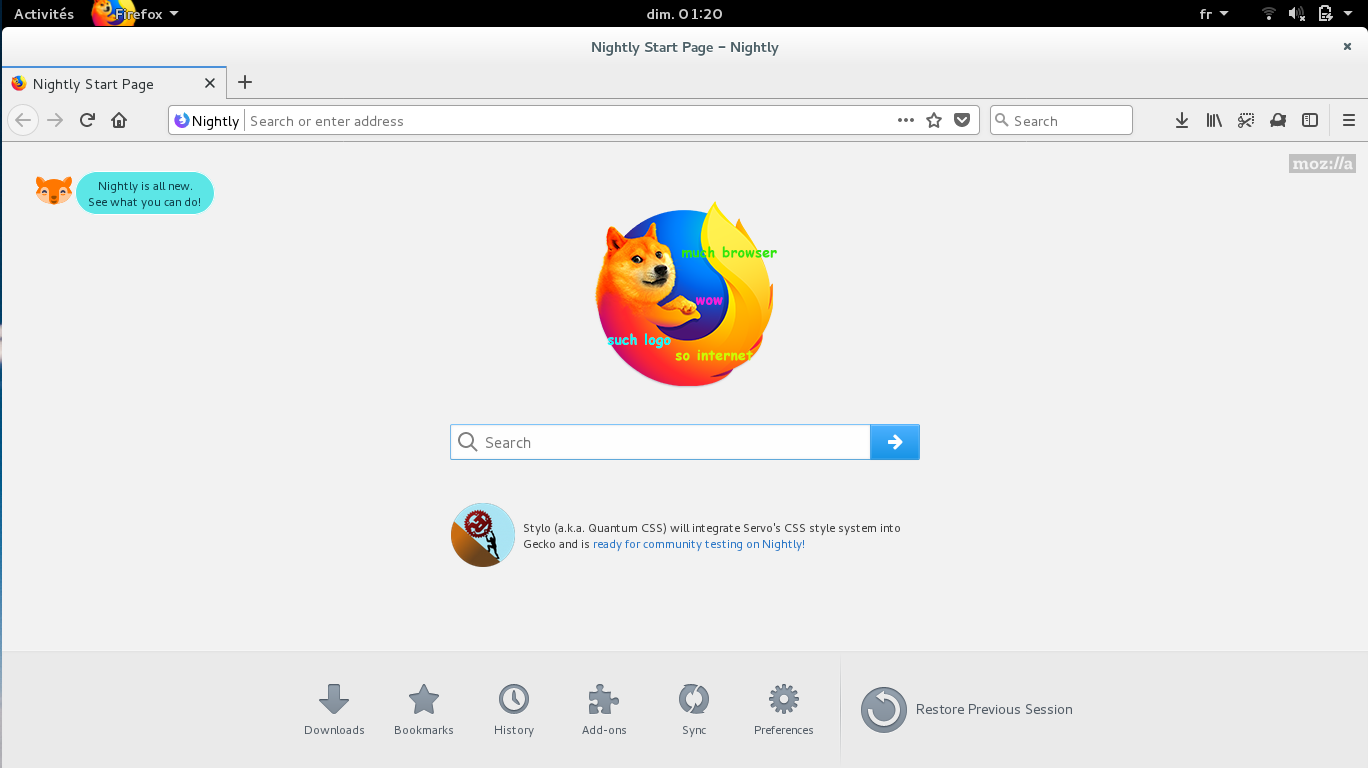
Task: Open the fr keyboard layout dropdown
Action: coord(1214,14)
